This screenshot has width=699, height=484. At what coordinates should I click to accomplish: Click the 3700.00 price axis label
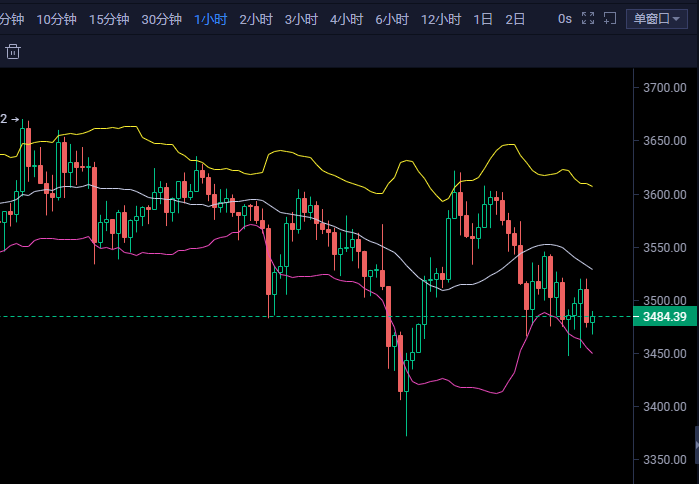click(x=665, y=88)
